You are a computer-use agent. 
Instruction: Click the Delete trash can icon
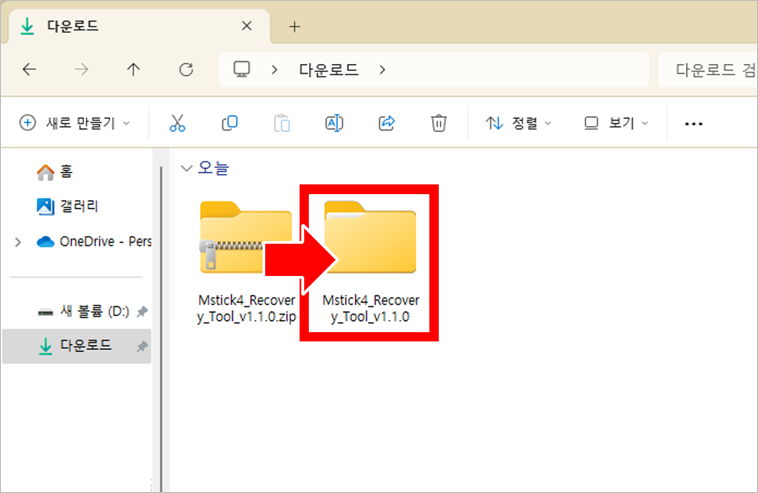point(438,123)
